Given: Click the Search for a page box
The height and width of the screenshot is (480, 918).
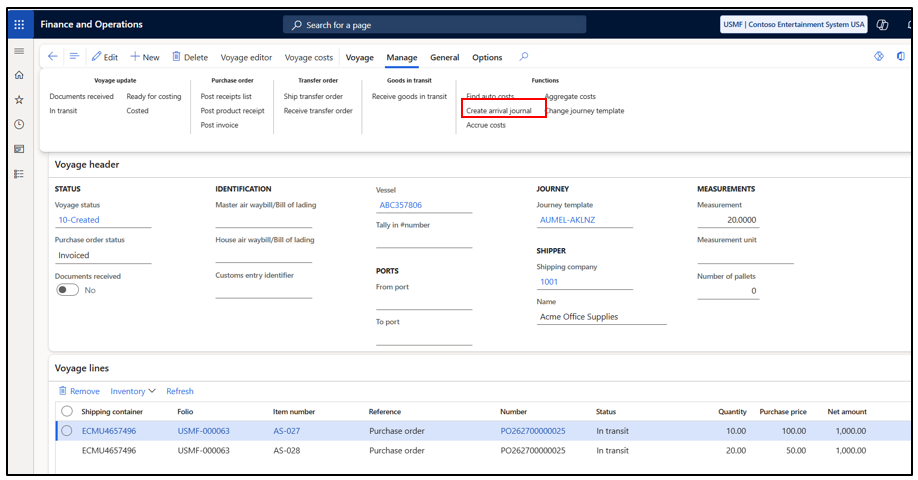Looking at the screenshot, I should (x=434, y=25).
